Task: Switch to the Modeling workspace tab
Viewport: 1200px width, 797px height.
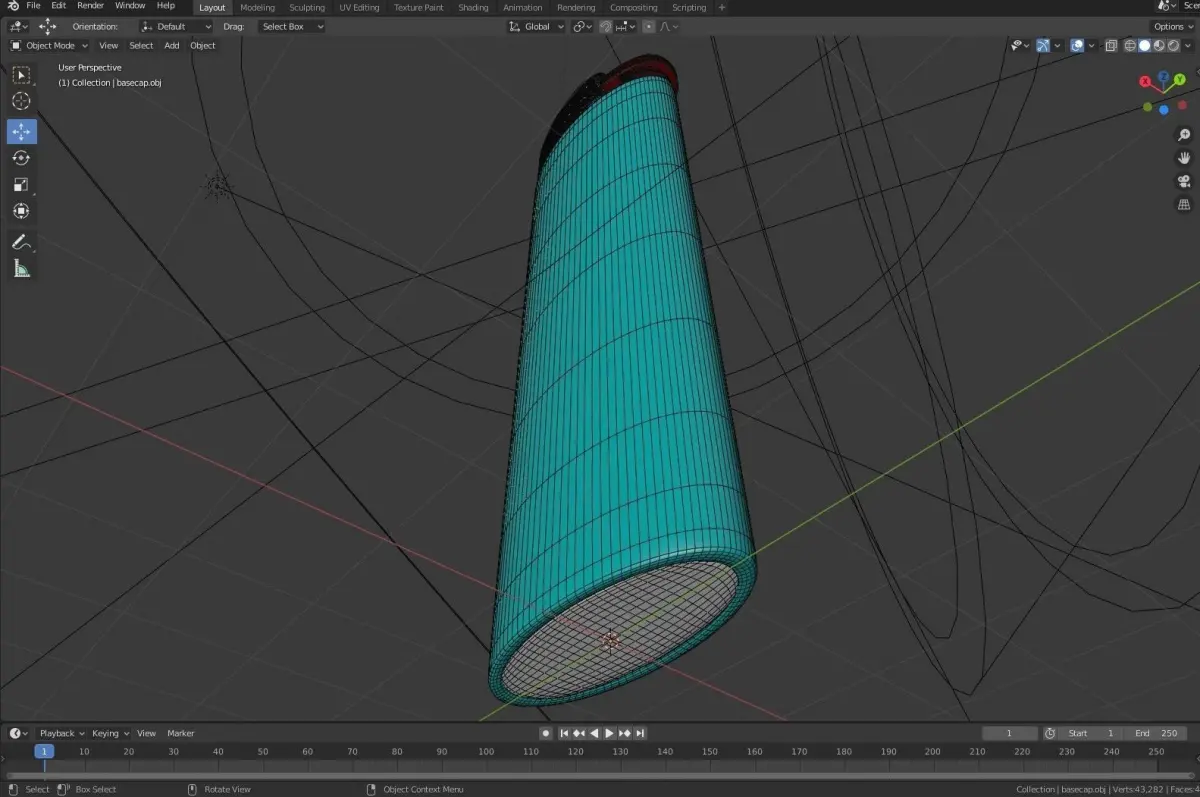Action: click(258, 7)
